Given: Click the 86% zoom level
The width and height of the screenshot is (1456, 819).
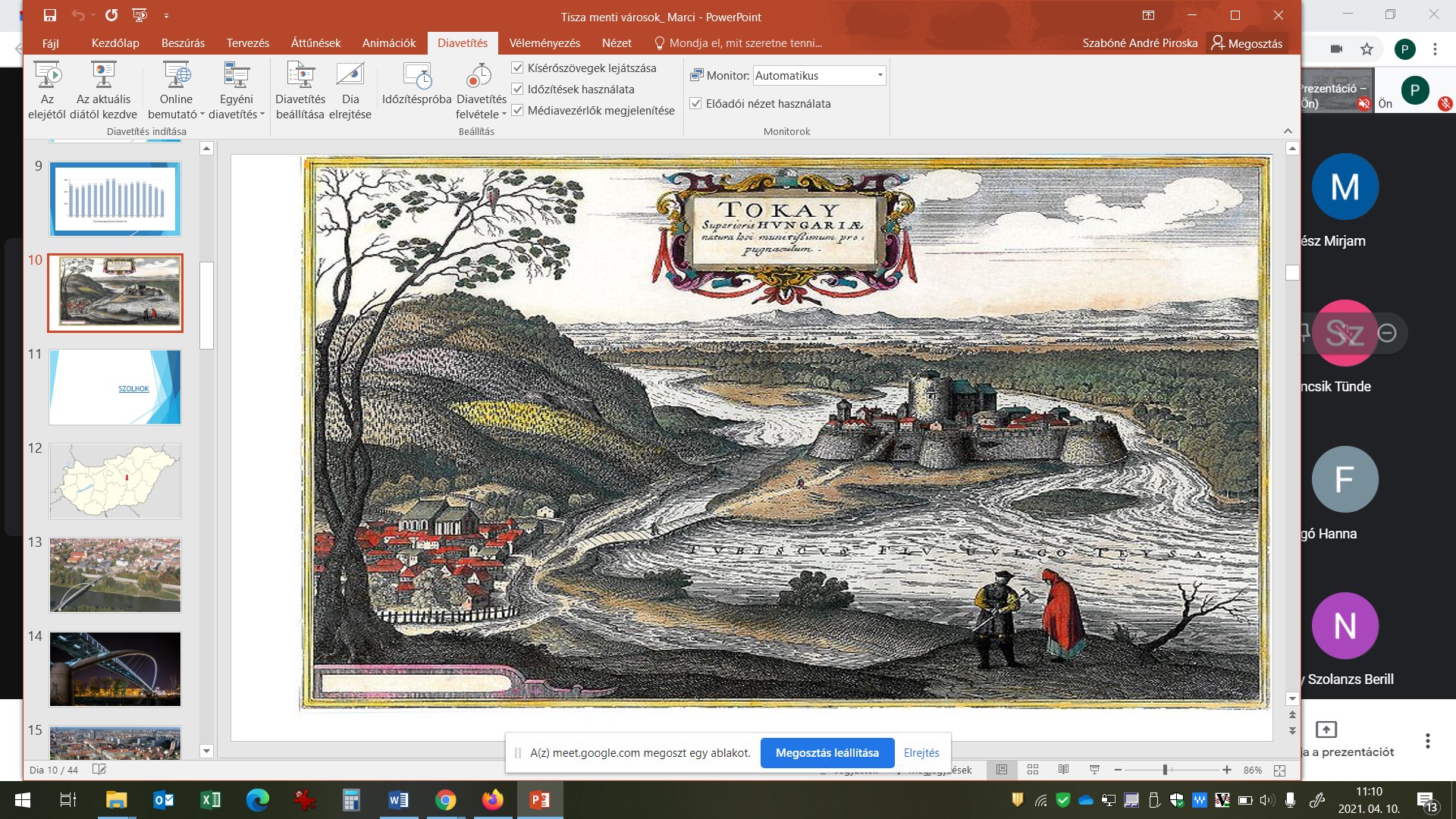Looking at the screenshot, I should point(1253,770).
